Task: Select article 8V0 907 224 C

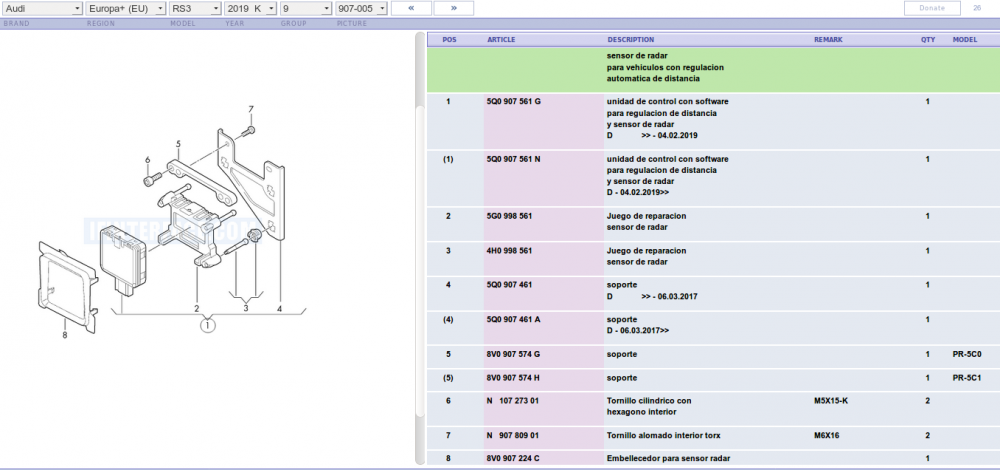Action: coord(513,459)
